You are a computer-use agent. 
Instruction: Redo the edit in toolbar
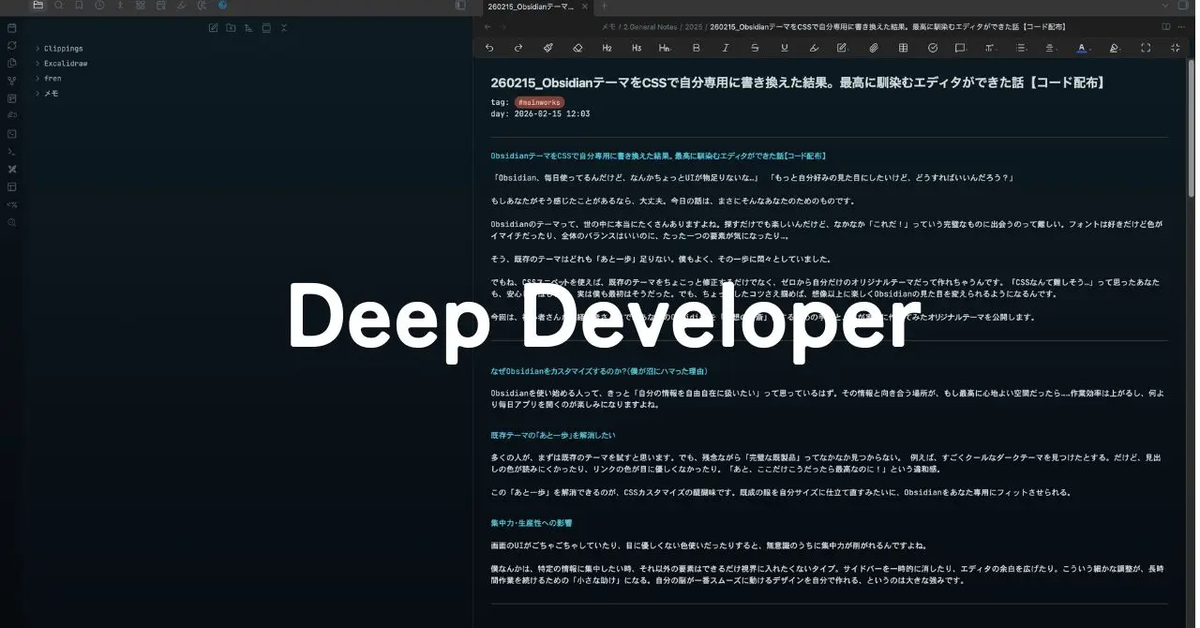pos(518,47)
